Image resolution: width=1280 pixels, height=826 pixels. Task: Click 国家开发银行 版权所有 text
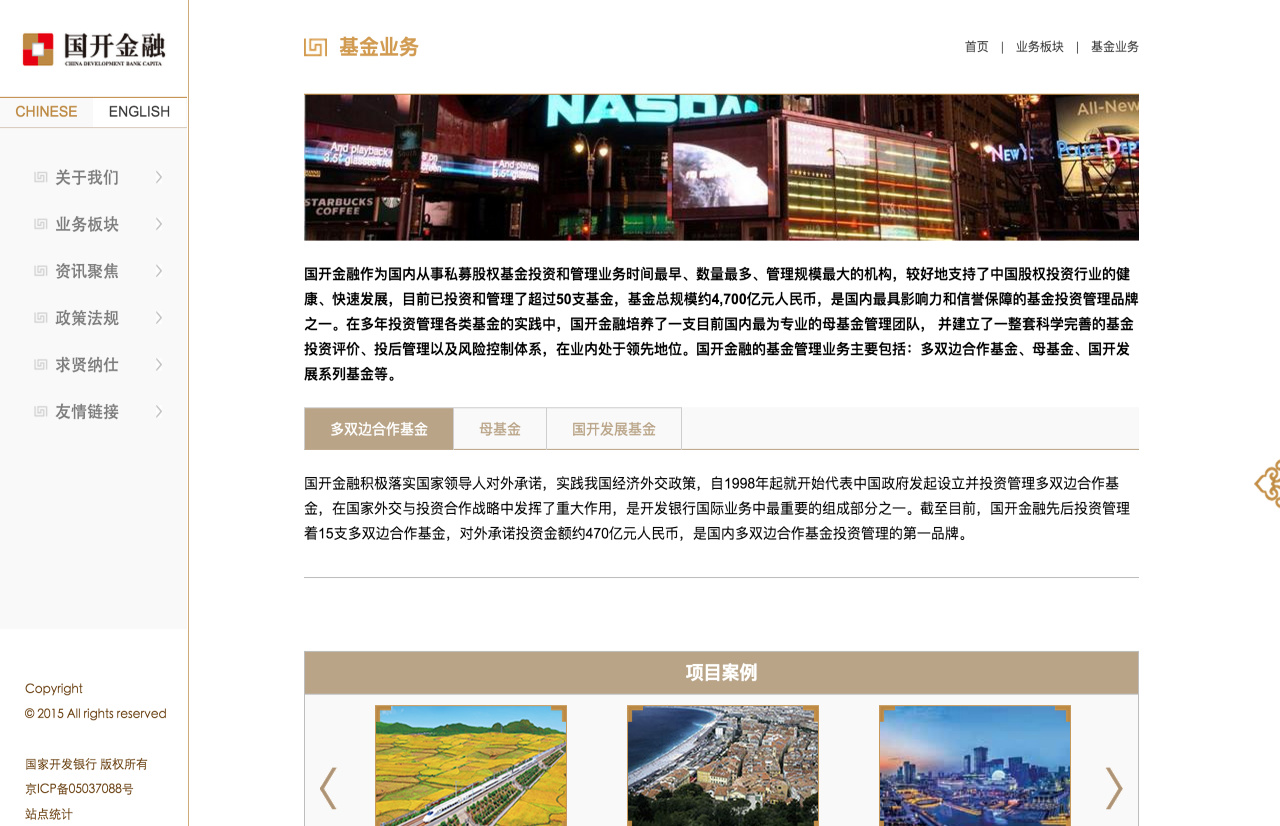tap(86, 764)
